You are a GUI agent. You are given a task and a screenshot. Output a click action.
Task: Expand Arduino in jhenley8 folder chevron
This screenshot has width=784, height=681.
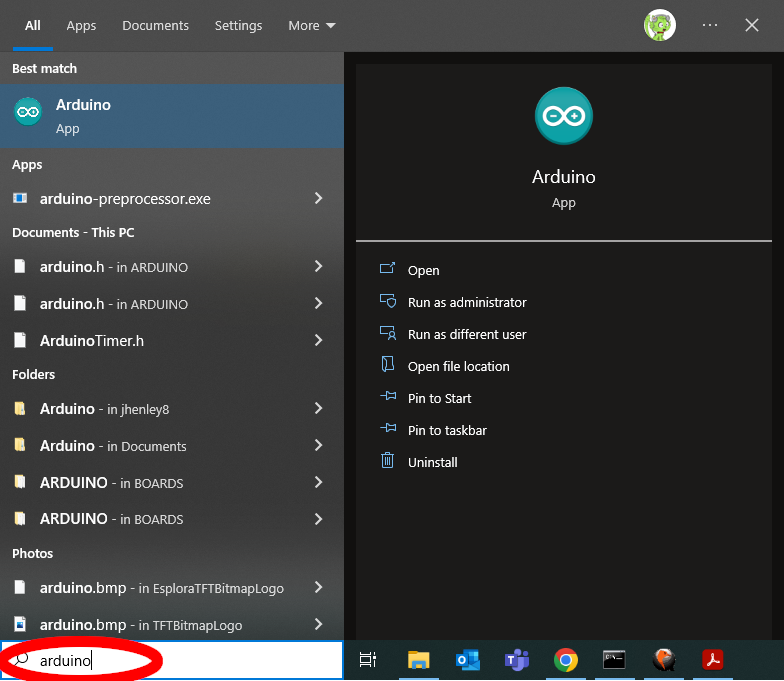(318, 408)
